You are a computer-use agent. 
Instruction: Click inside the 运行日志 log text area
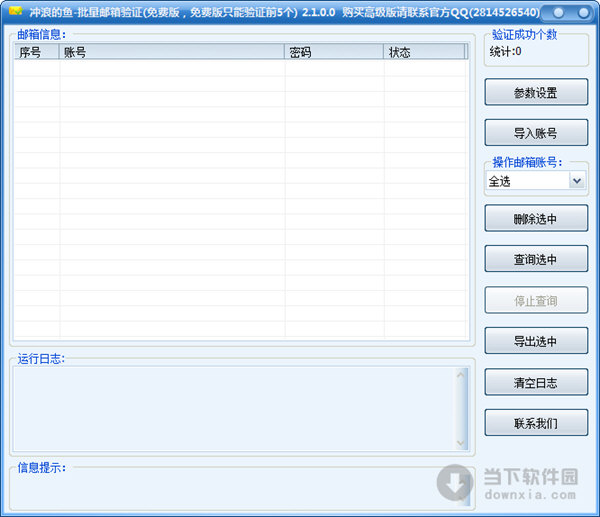234,408
